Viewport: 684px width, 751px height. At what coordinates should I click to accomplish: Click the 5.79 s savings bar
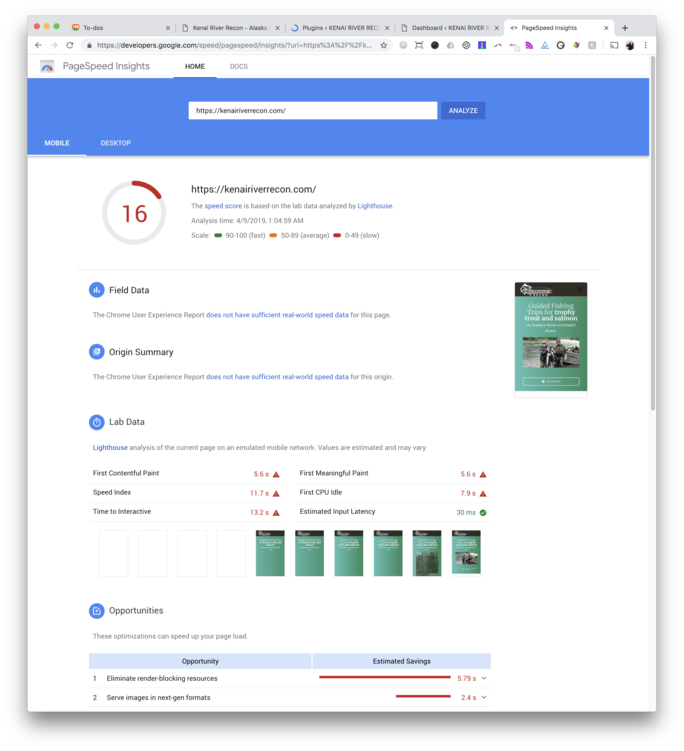385,677
